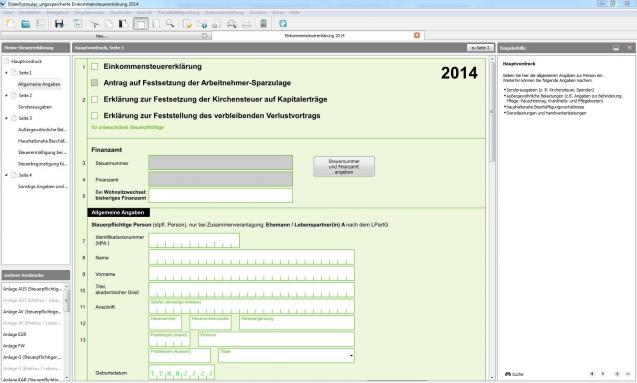Click the calculator icon in toolbar
The image size is (637, 383).
[263, 24]
